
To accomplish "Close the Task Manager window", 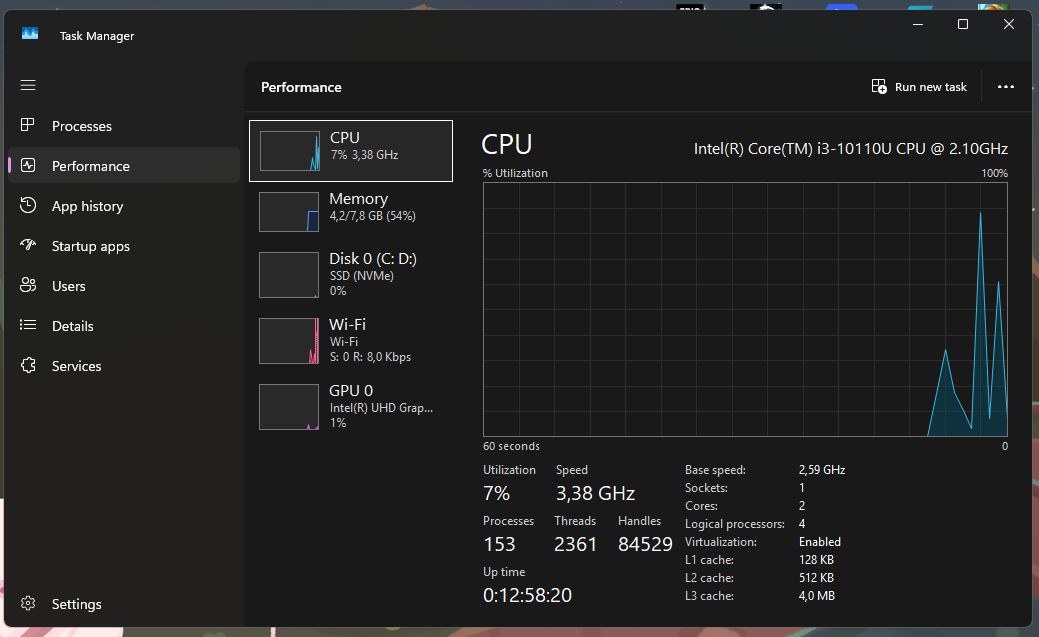I will 1009,25.
